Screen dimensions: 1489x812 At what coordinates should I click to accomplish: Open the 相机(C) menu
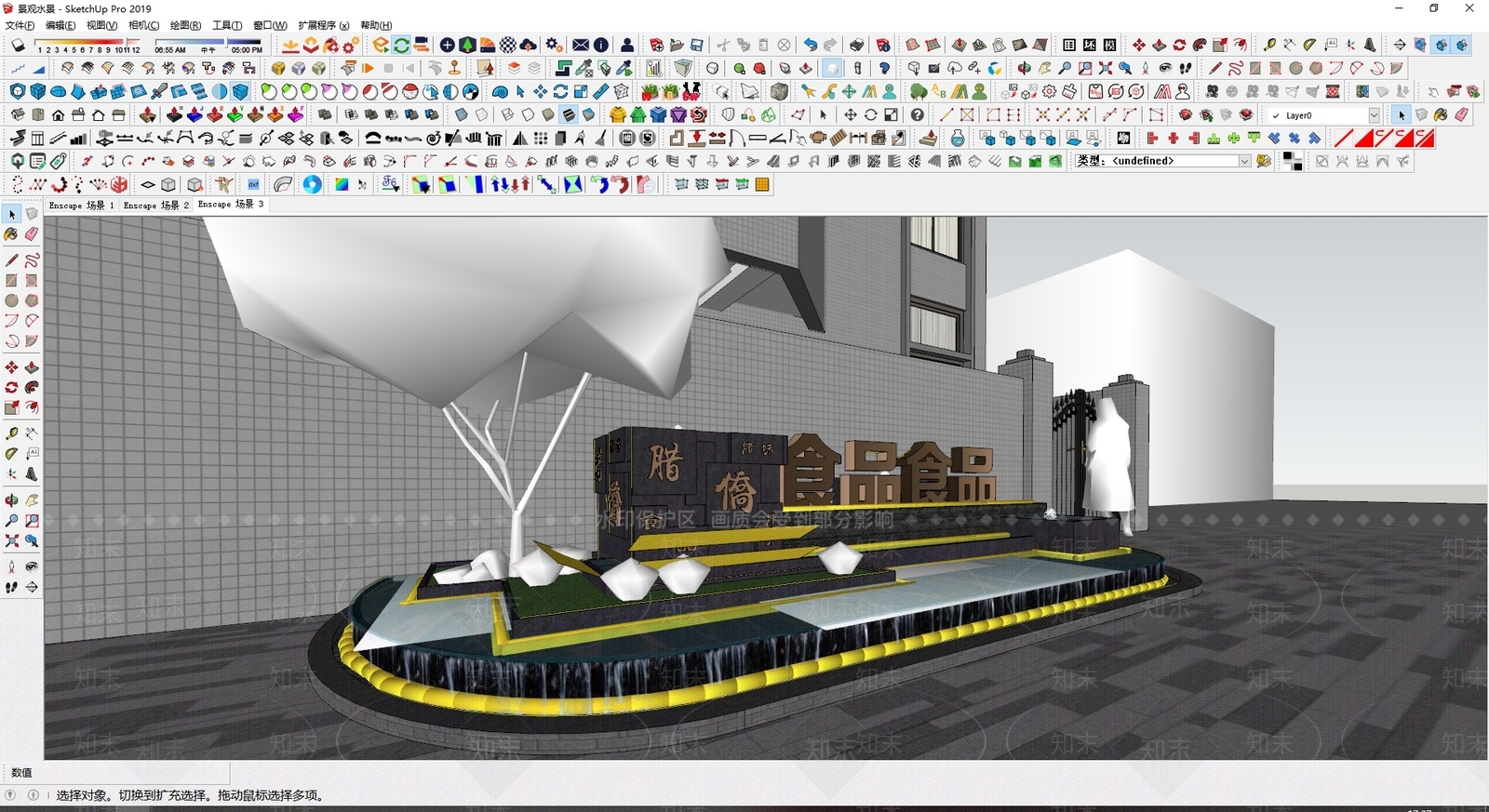(143, 25)
